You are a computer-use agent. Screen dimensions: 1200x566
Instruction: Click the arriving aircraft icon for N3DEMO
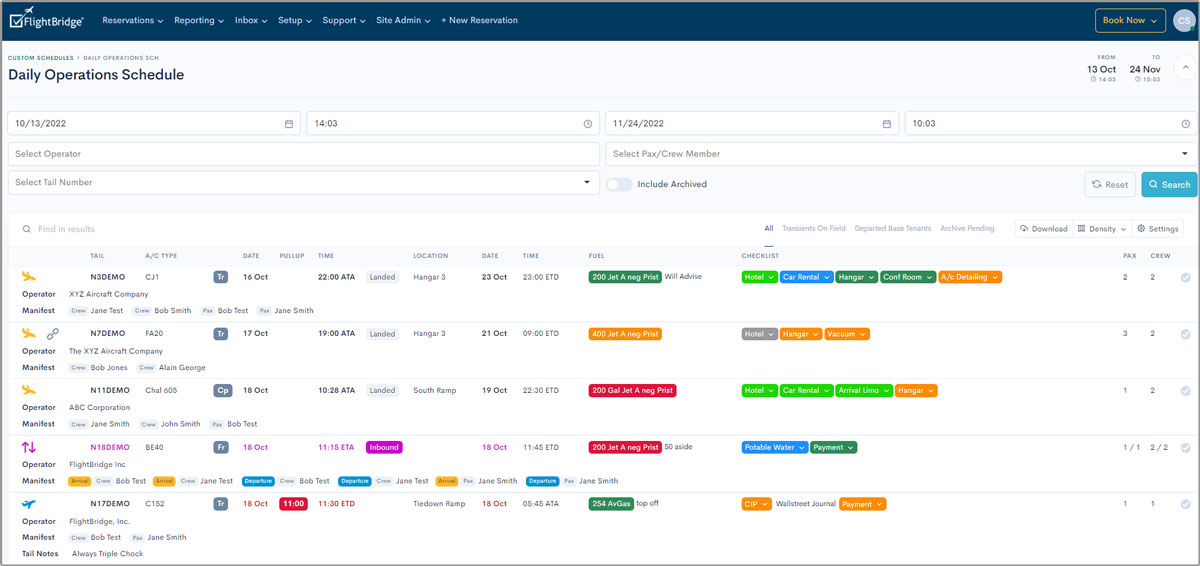point(28,277)
